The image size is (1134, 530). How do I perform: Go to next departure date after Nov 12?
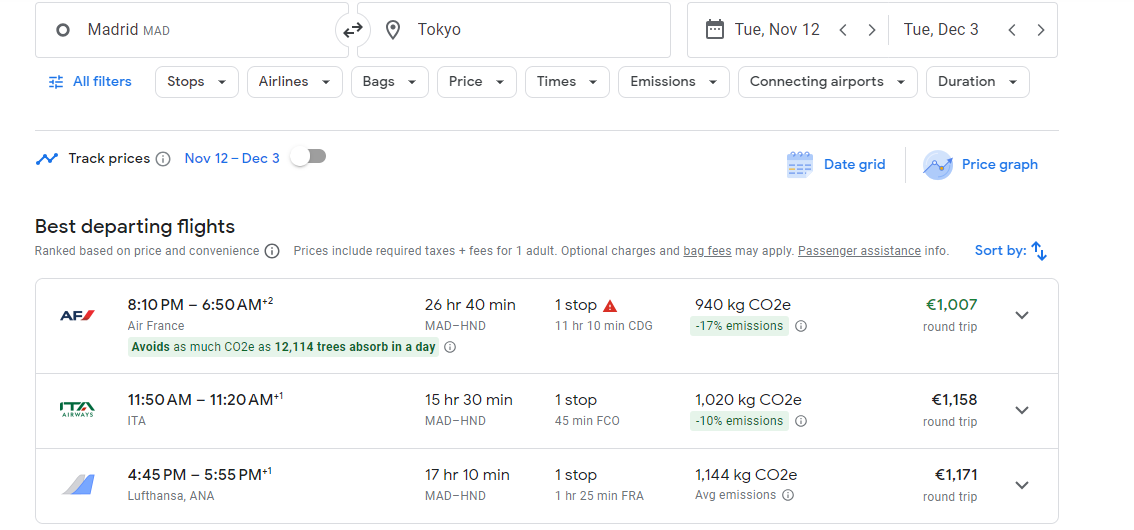tap(871, 30)
